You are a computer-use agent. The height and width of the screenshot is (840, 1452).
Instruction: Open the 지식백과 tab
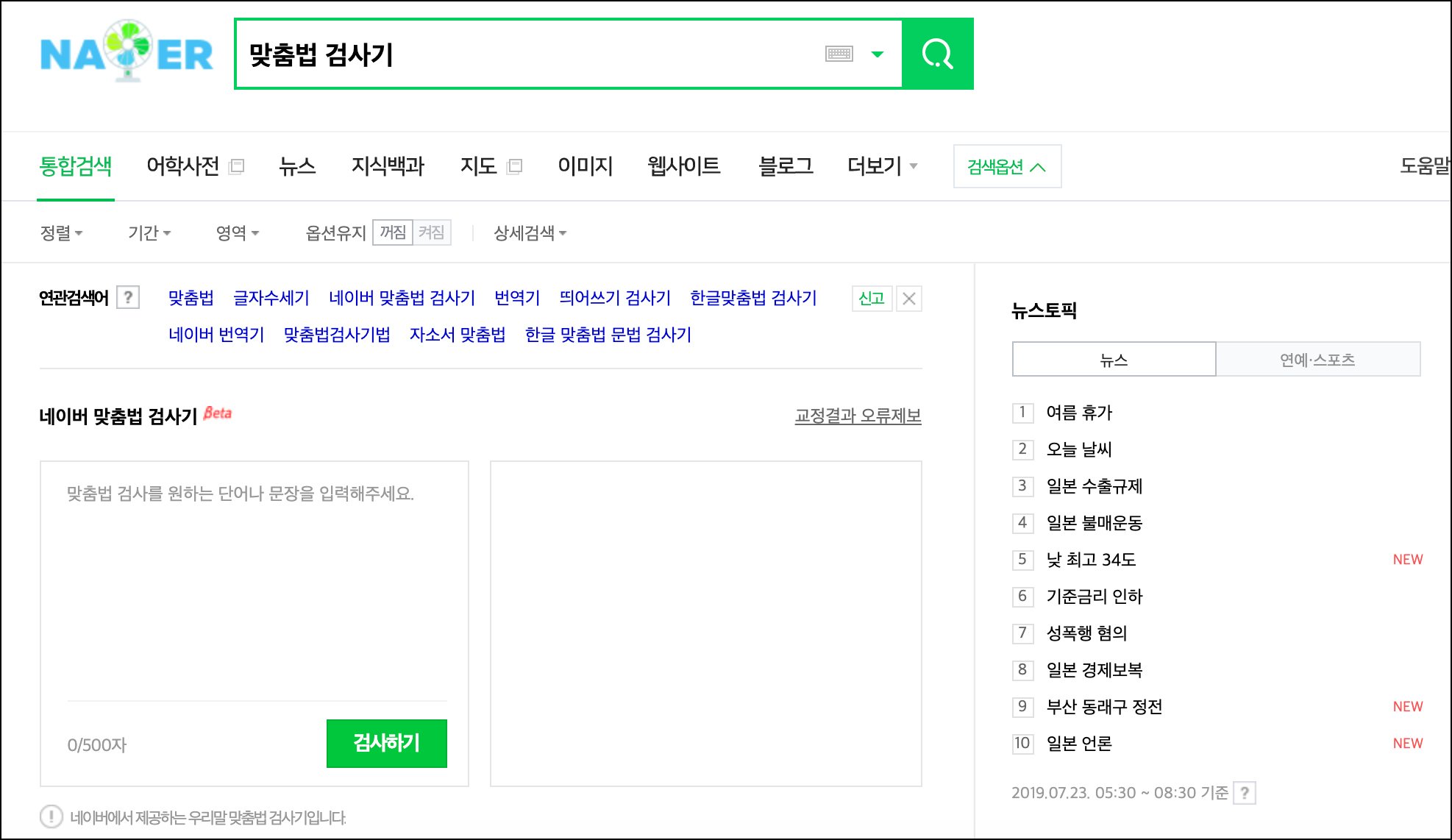click(x=388, y=165)
